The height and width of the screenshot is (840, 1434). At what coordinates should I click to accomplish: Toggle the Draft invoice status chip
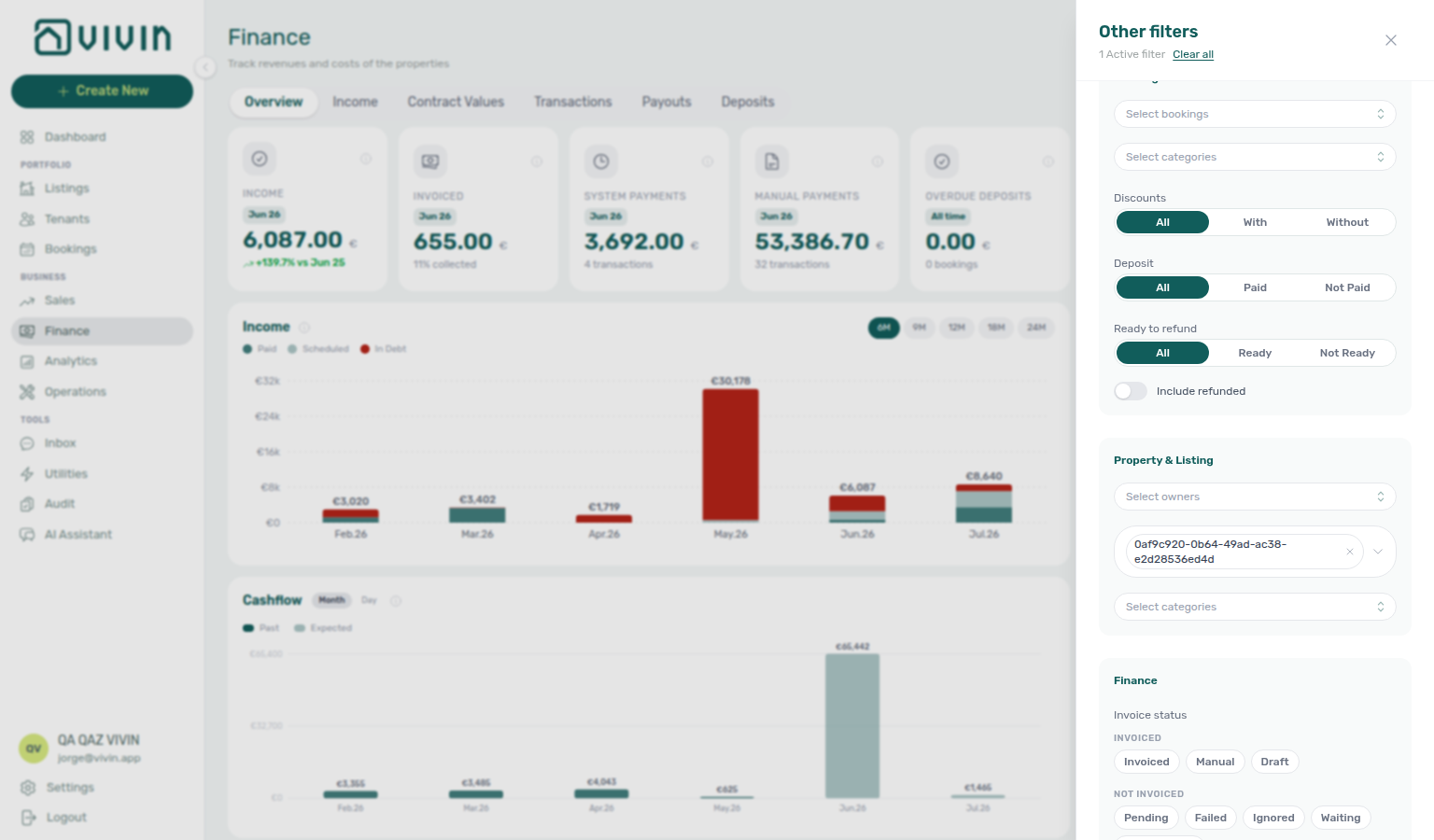pyautogui.click(x=1274, y=762)
